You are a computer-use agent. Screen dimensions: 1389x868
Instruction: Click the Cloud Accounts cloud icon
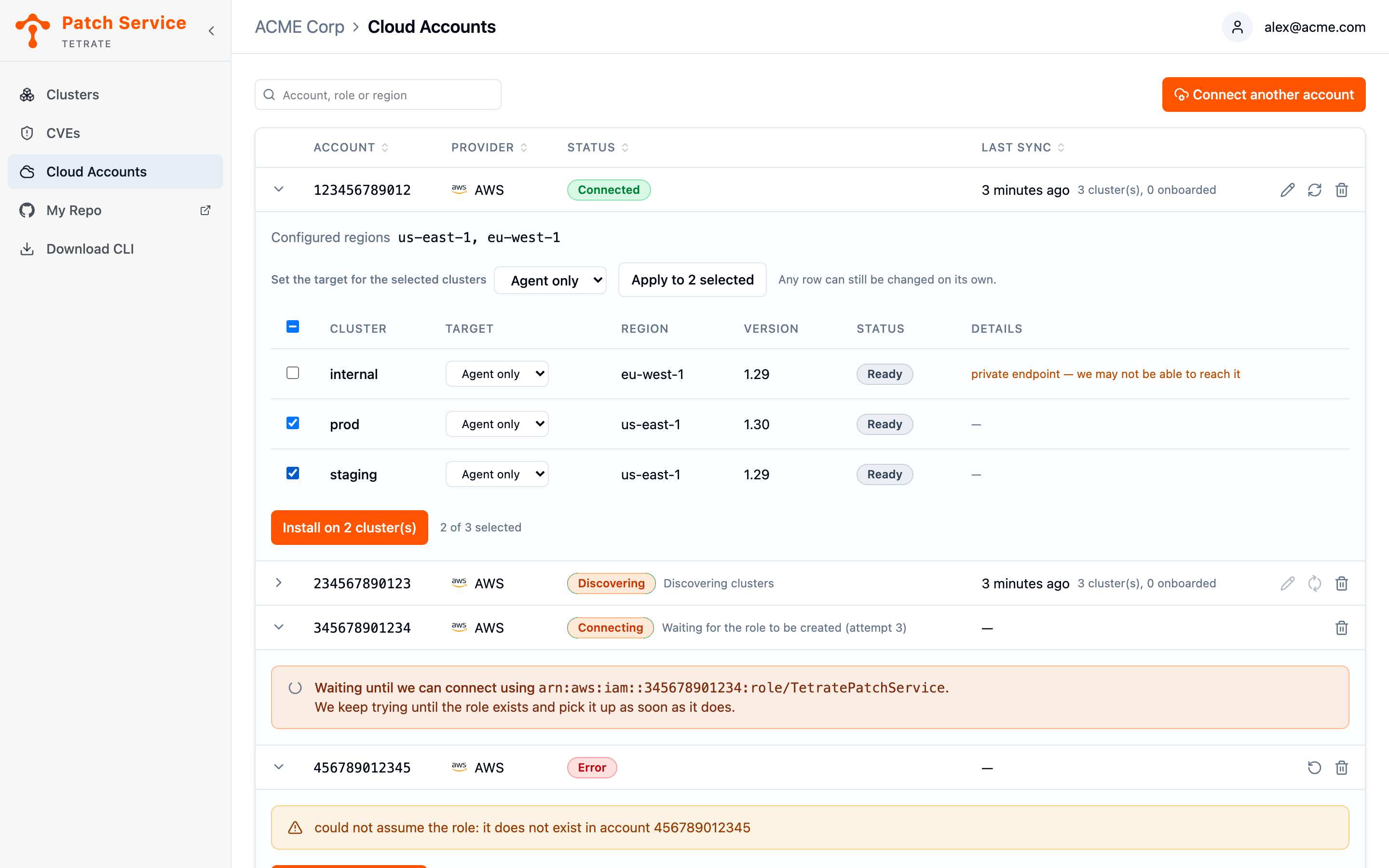coord(27,172)
